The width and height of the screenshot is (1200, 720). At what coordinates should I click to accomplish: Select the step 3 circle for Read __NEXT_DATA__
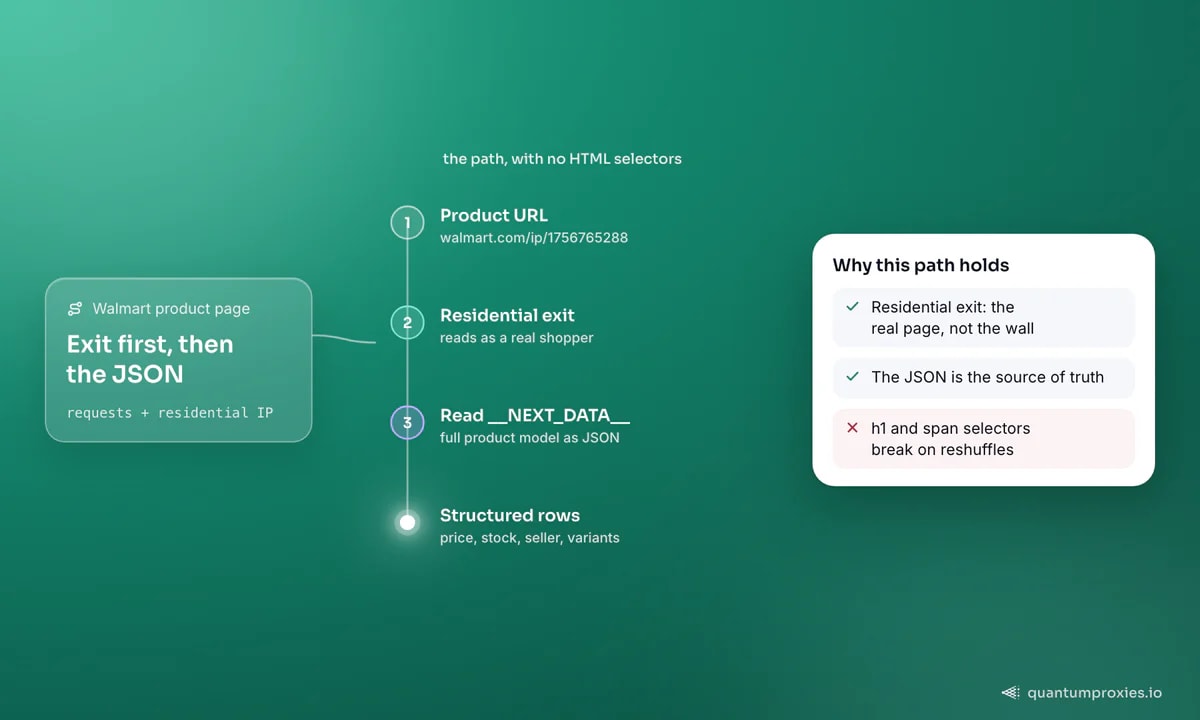pos(407,422)
